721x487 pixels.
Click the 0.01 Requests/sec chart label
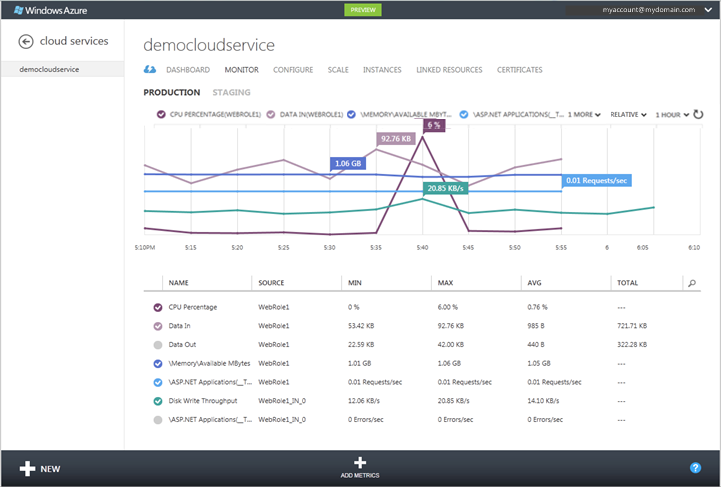point(596,180)
